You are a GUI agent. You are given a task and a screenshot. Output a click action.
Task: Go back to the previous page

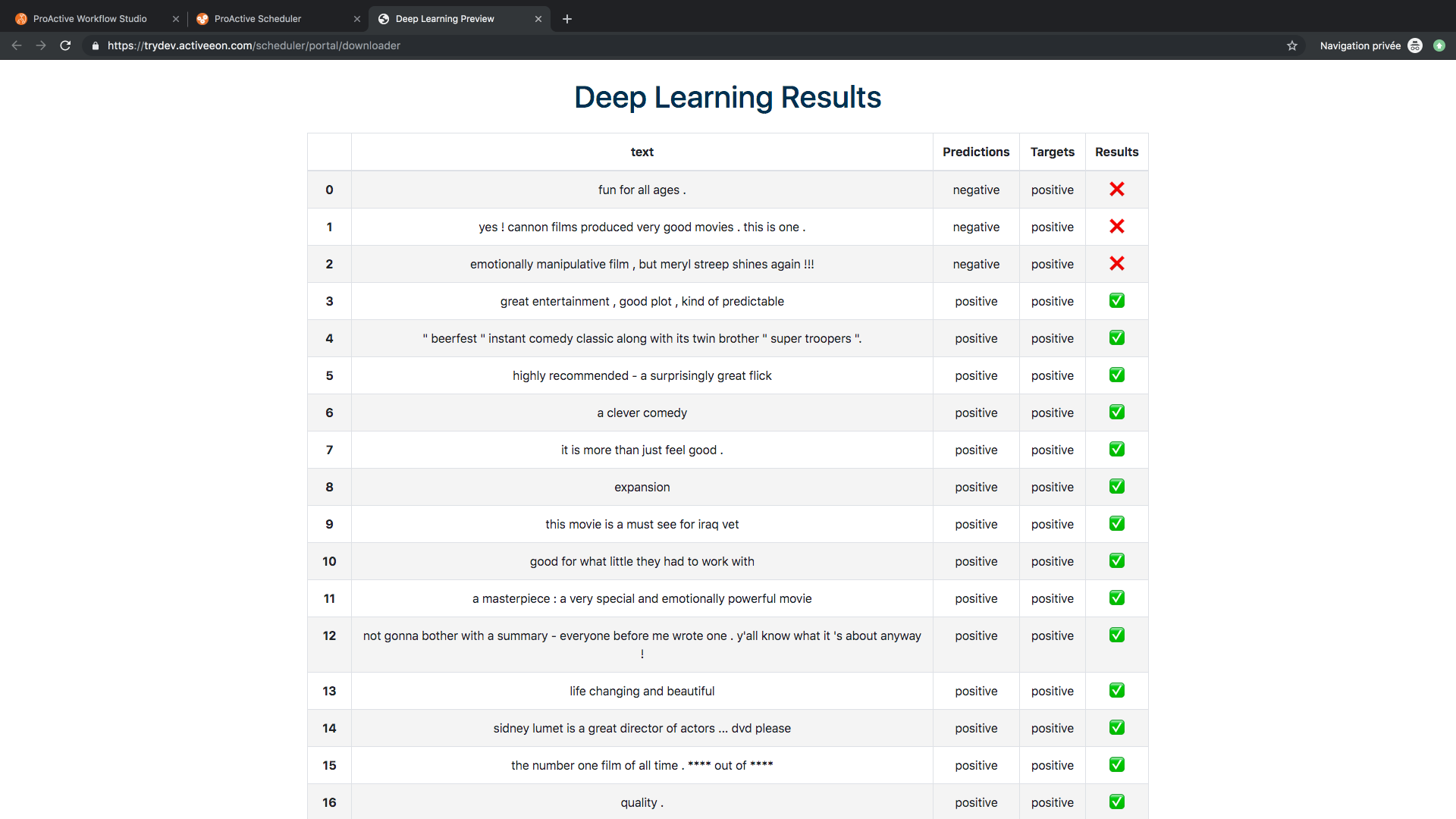pyautogui.click(x=17, y=45)
